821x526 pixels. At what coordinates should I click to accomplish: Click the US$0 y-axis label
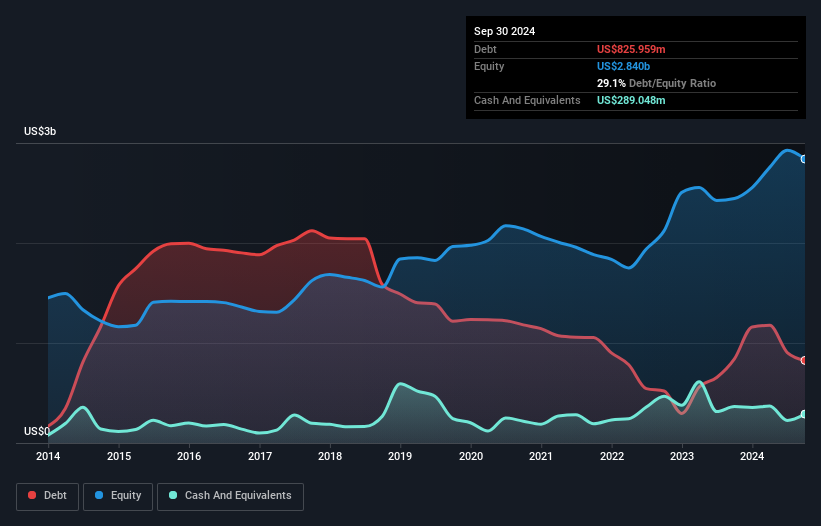(37, 431)
